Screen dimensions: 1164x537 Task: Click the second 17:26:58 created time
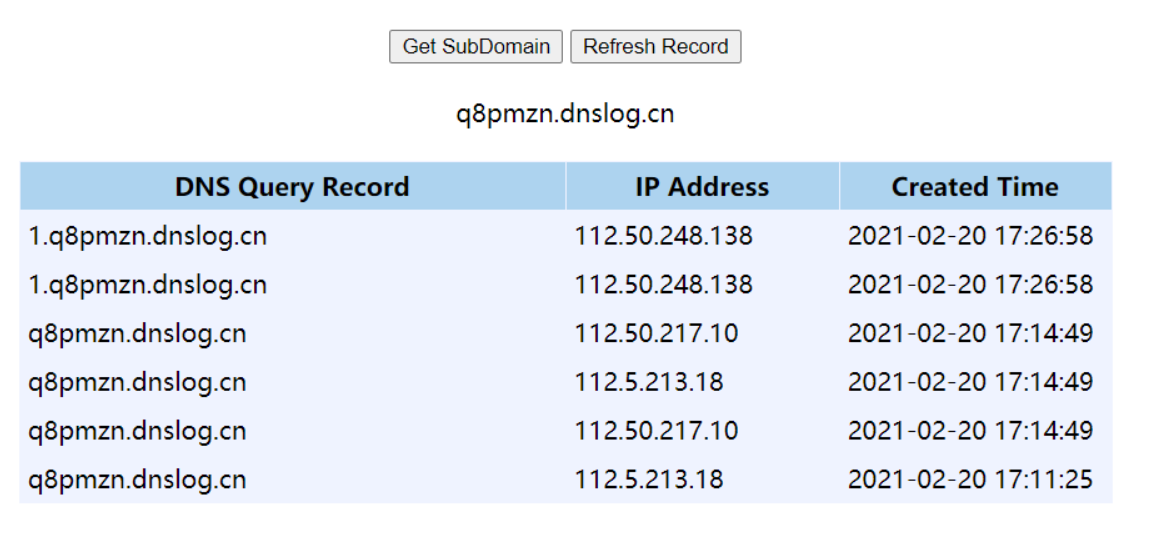(x=970, y=285)
